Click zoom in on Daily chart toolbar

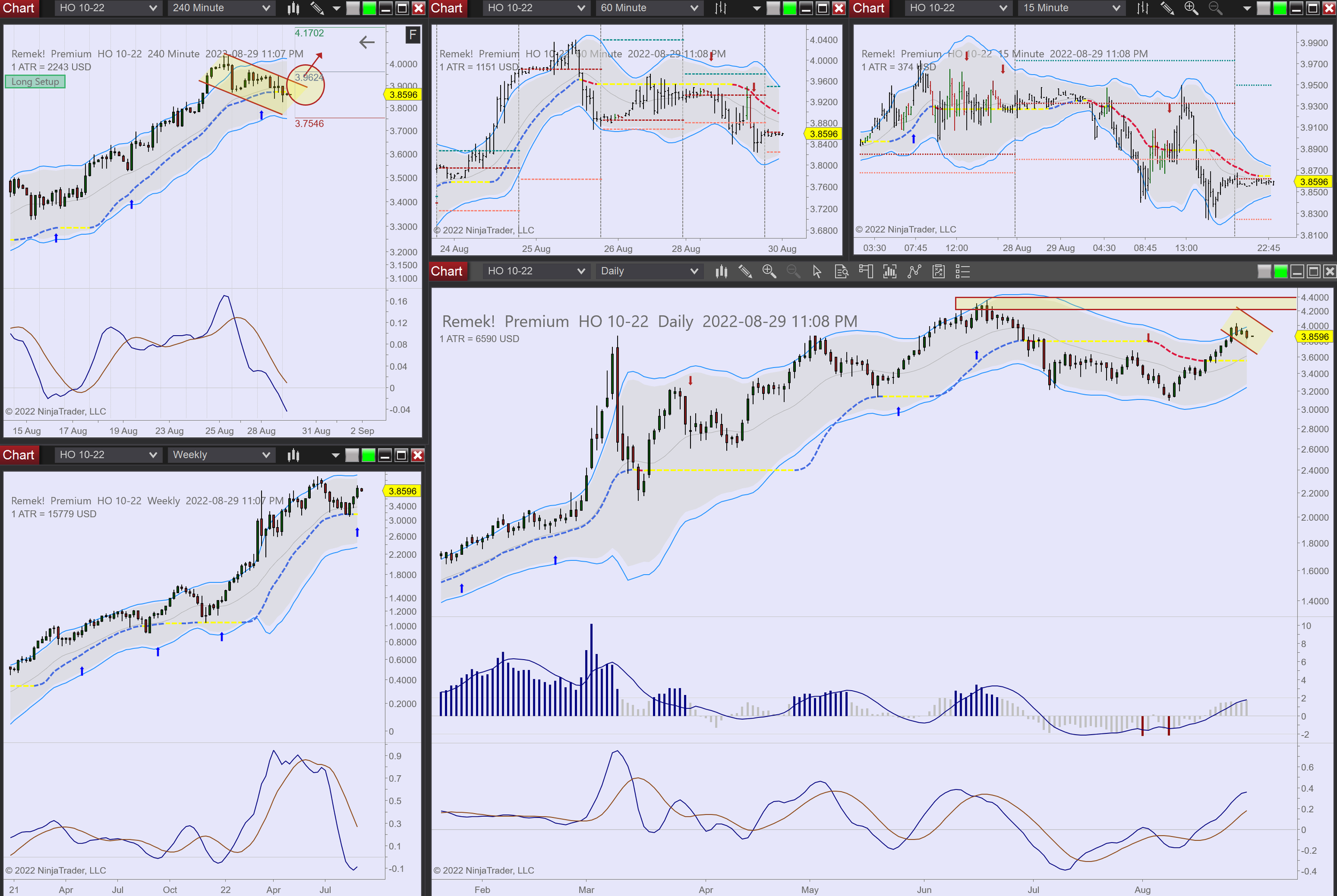(x=769, y=272)
